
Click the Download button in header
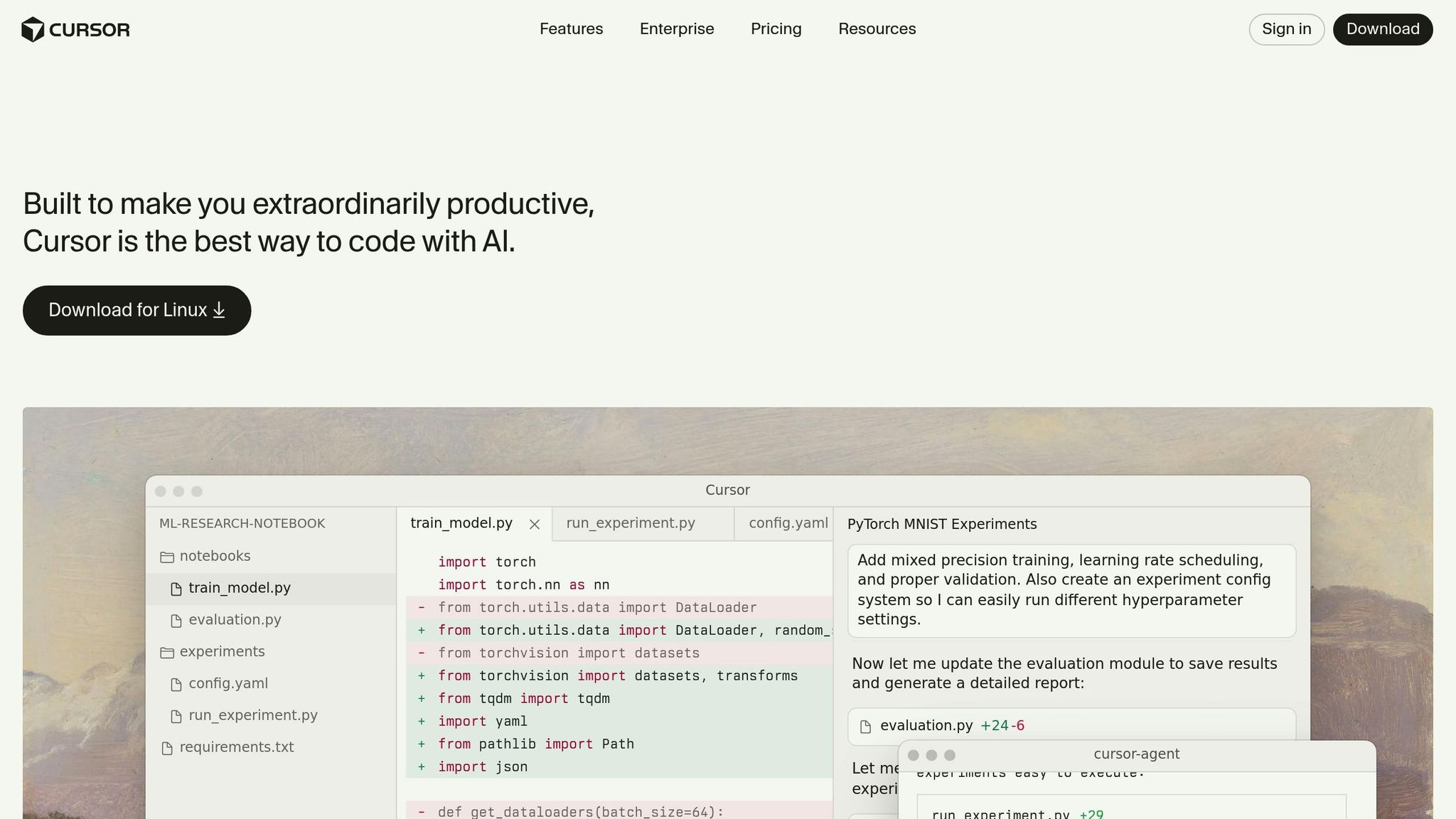(1382, 29)
